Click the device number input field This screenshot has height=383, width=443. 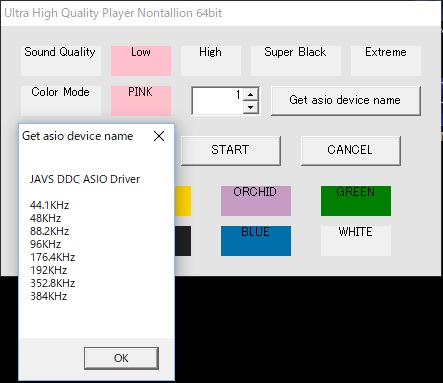(x=218, y=101)
